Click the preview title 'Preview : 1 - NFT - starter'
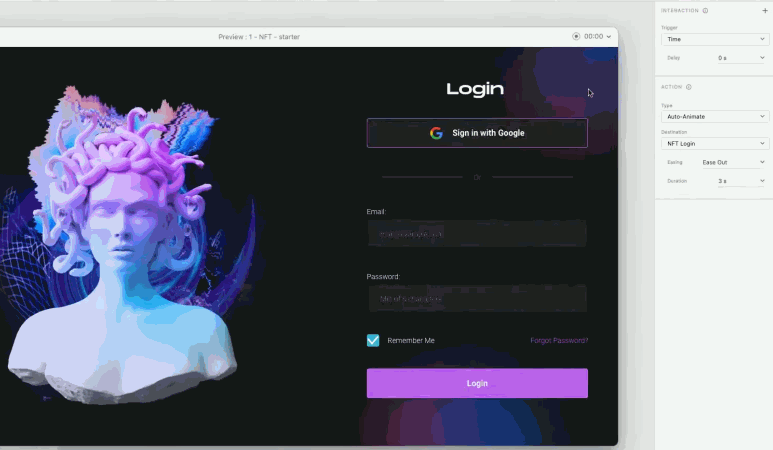Screen dimensions: 773x450 (x=259, y=37)
